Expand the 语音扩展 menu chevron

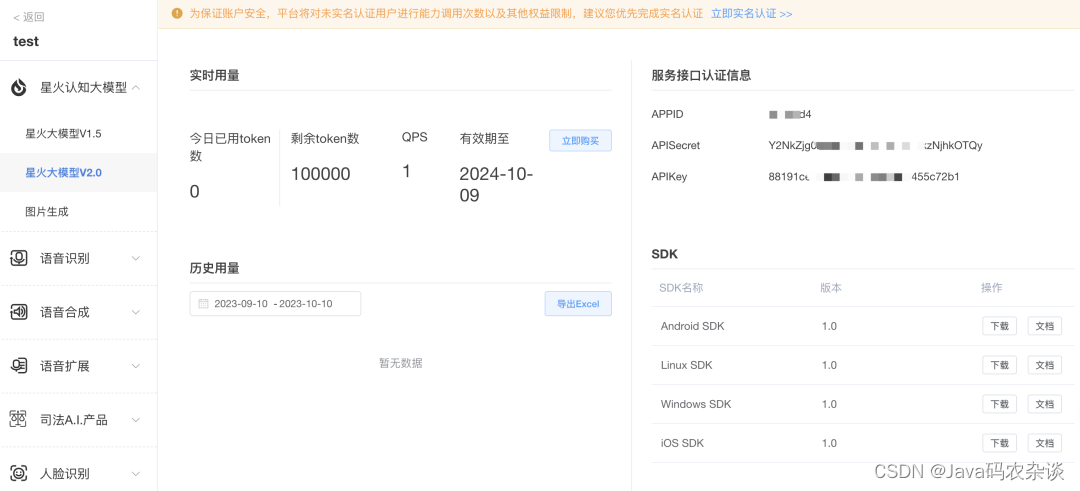click(x=136, y=366)
